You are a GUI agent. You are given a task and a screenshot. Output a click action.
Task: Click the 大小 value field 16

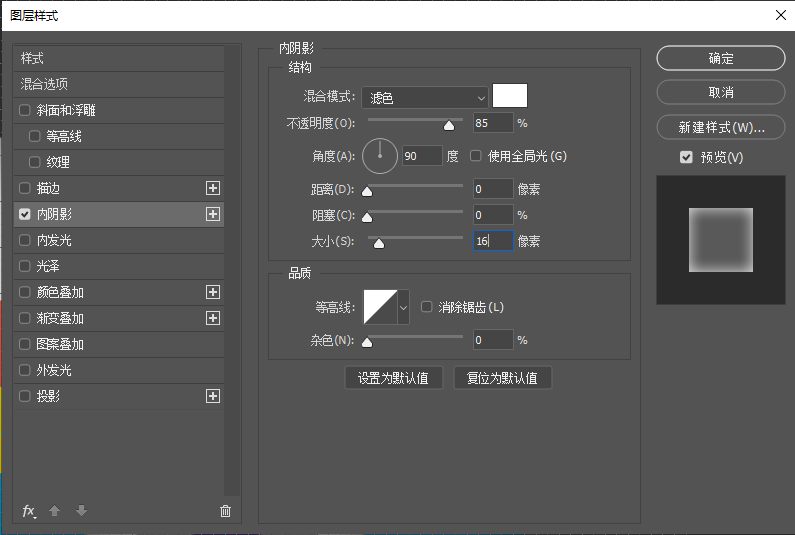pyautogui.click(x=493, y=241)
